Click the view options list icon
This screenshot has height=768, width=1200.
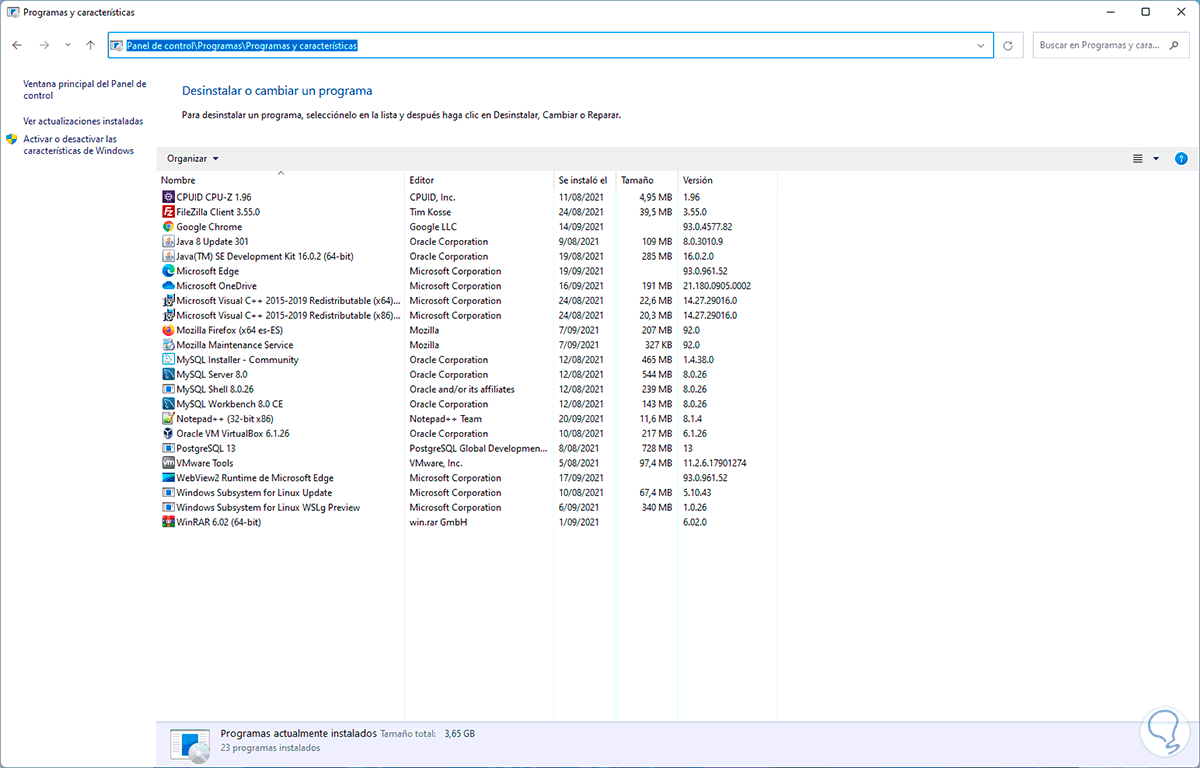(1138, 158)
